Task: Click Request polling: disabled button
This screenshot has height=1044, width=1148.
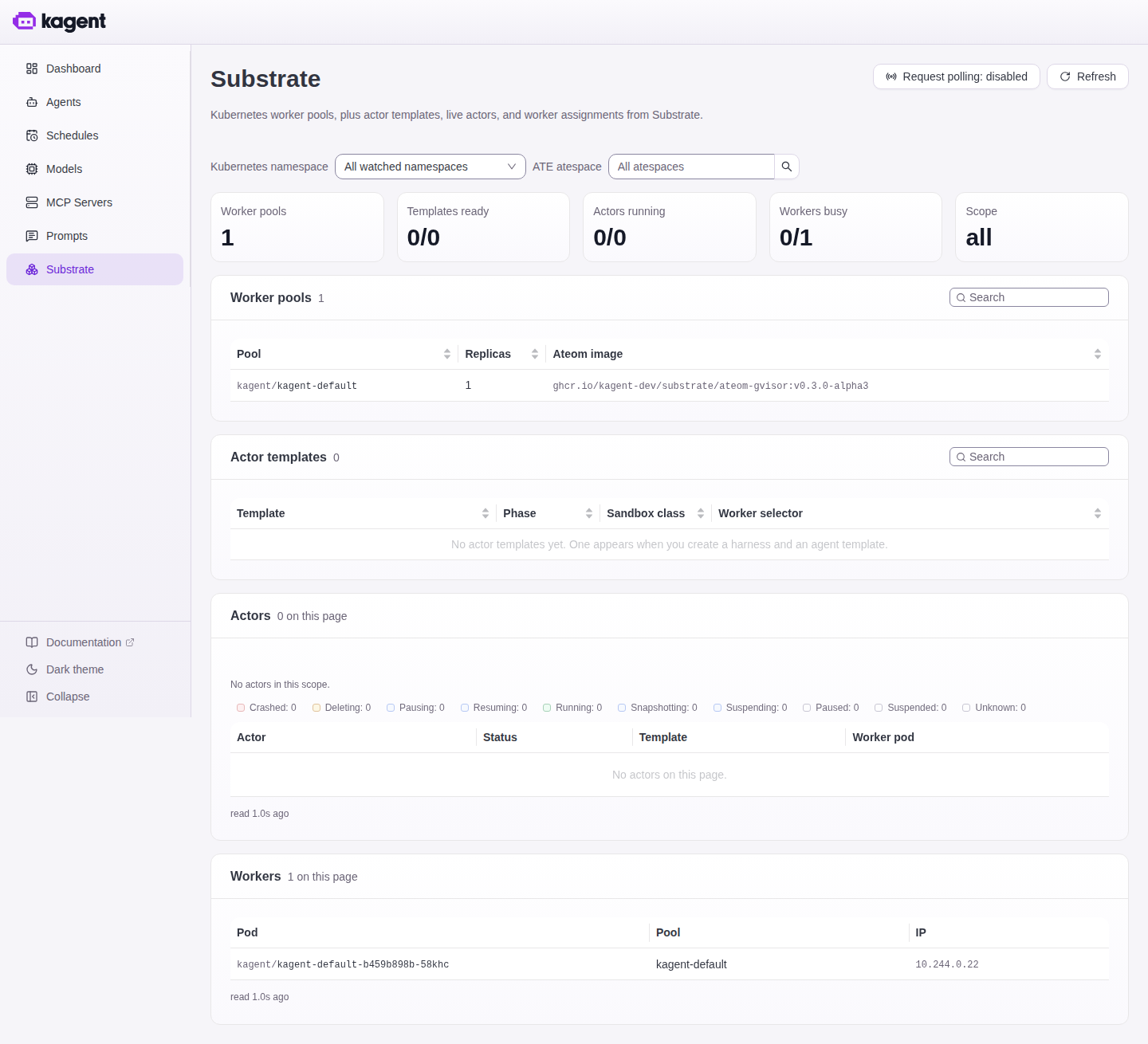Action: point(957,77)
